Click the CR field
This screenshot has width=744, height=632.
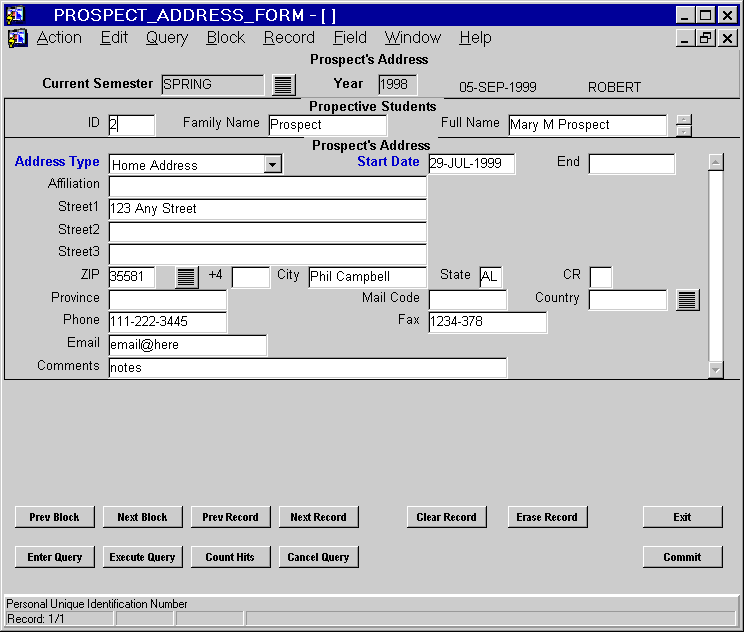tap(601, 277)
